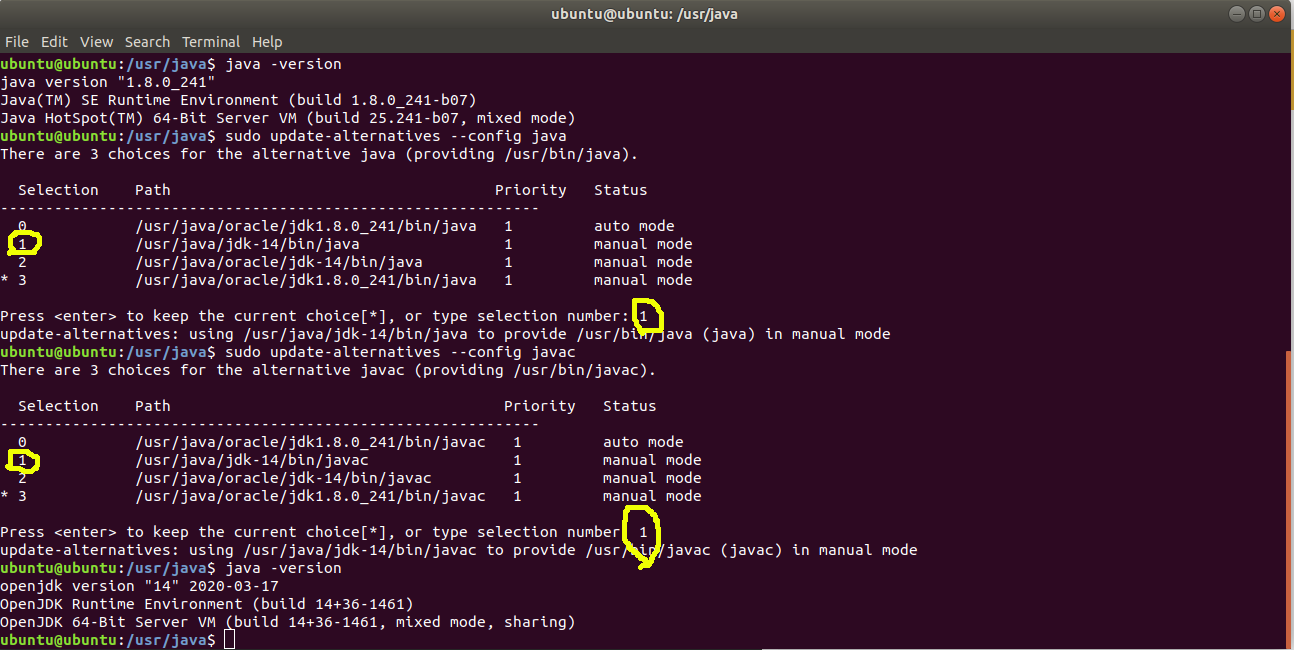Open the View menu
The image size is (1294, 650).
coord(97,42)
